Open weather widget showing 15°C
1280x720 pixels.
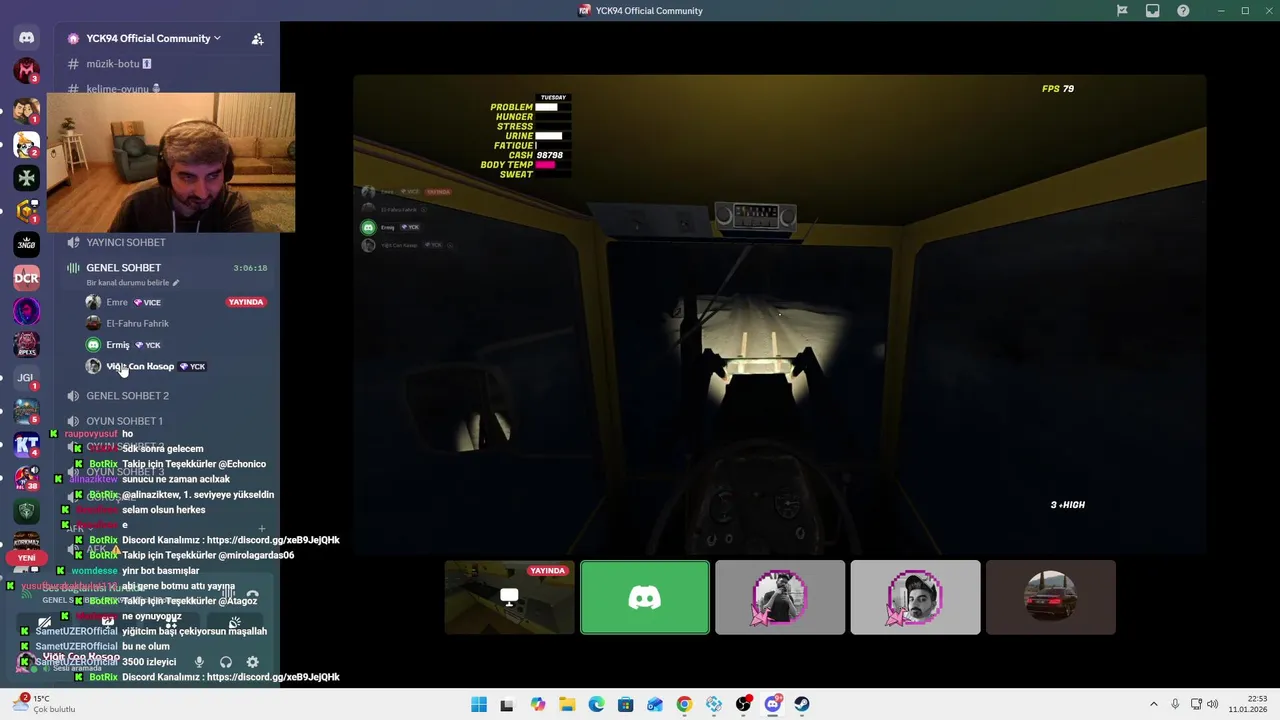44,704
